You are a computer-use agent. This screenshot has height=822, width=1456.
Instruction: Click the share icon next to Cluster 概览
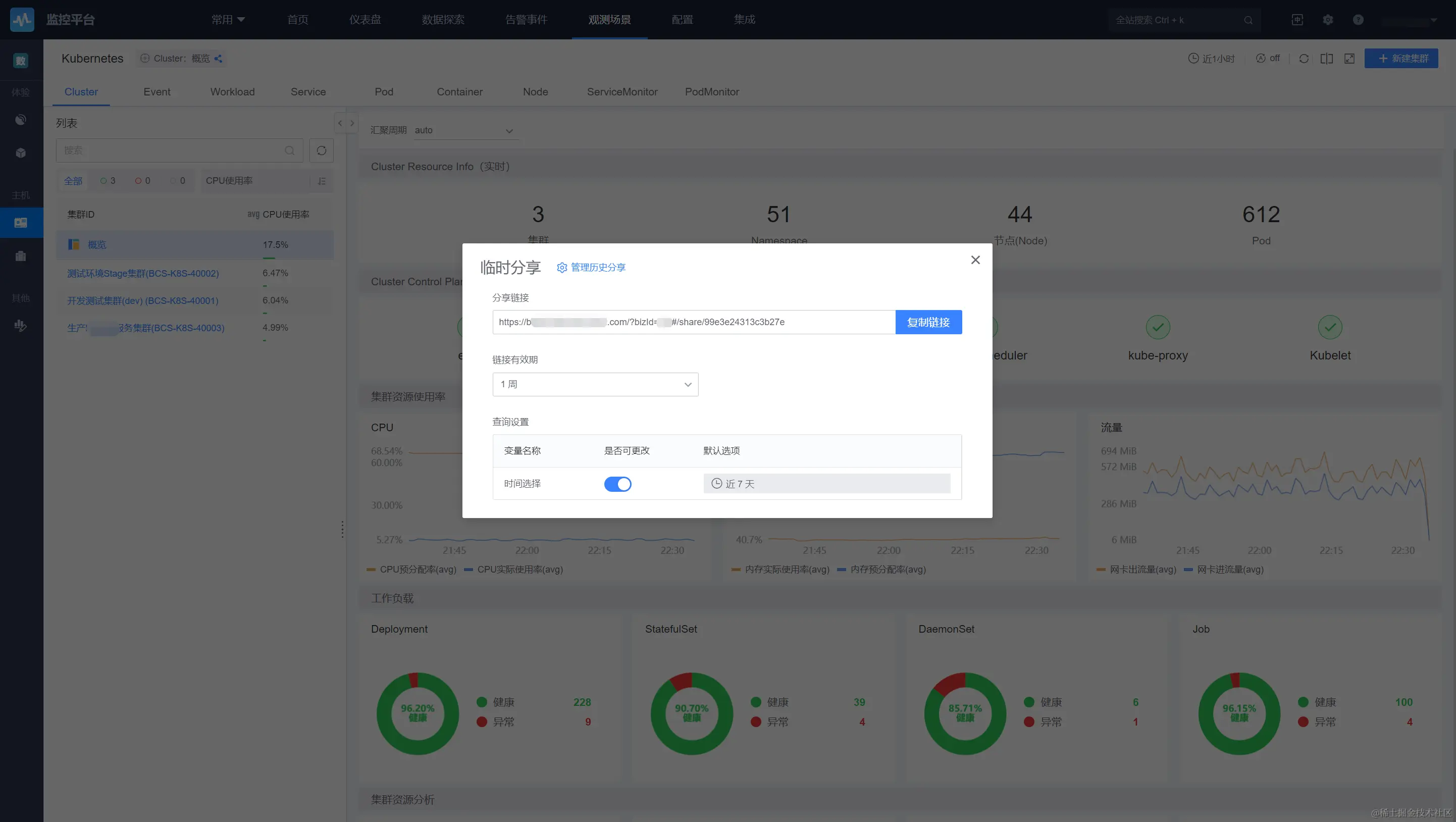(218, 58)
